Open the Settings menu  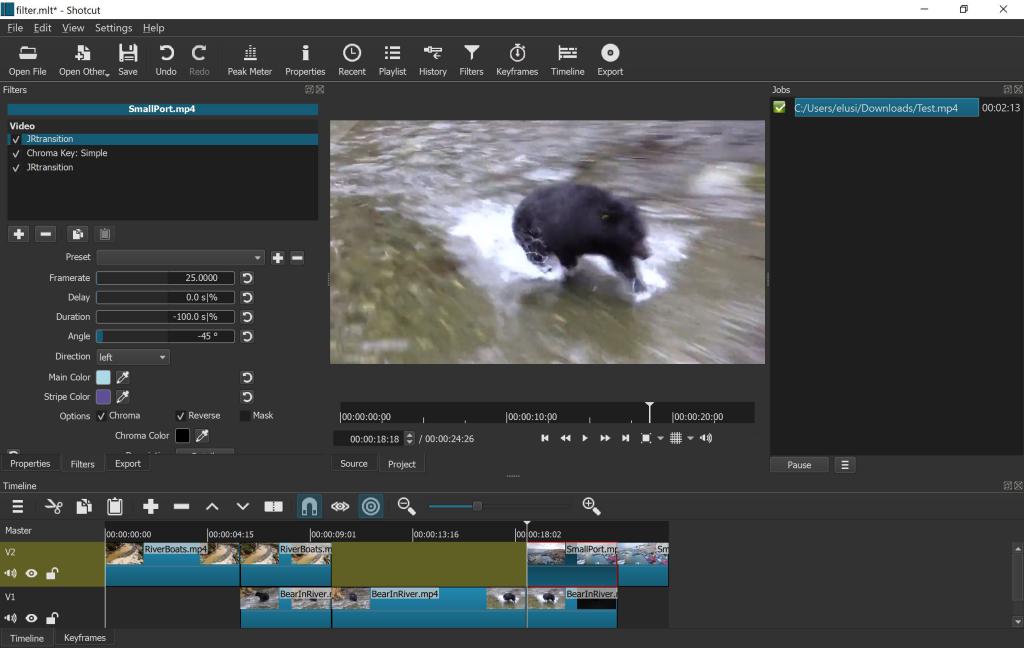point(113,28)
